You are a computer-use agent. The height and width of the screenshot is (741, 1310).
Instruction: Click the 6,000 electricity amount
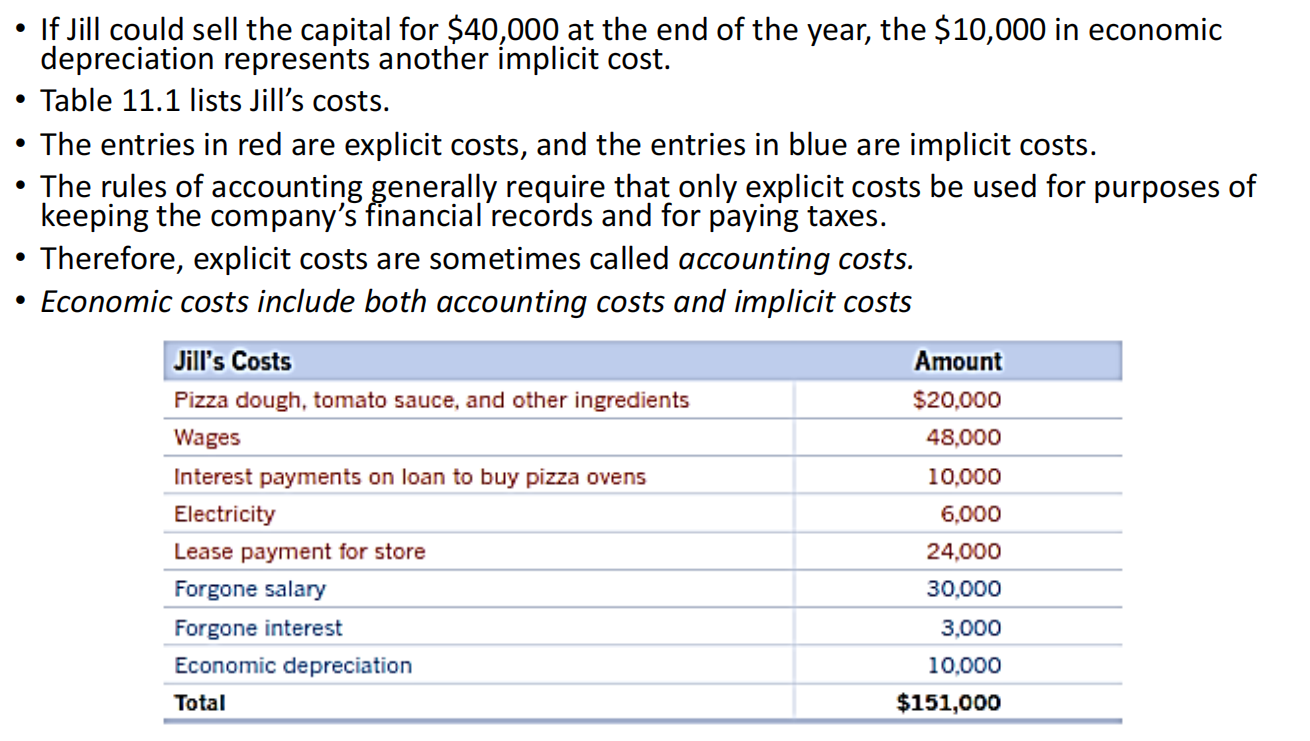[x=970, y=514]
